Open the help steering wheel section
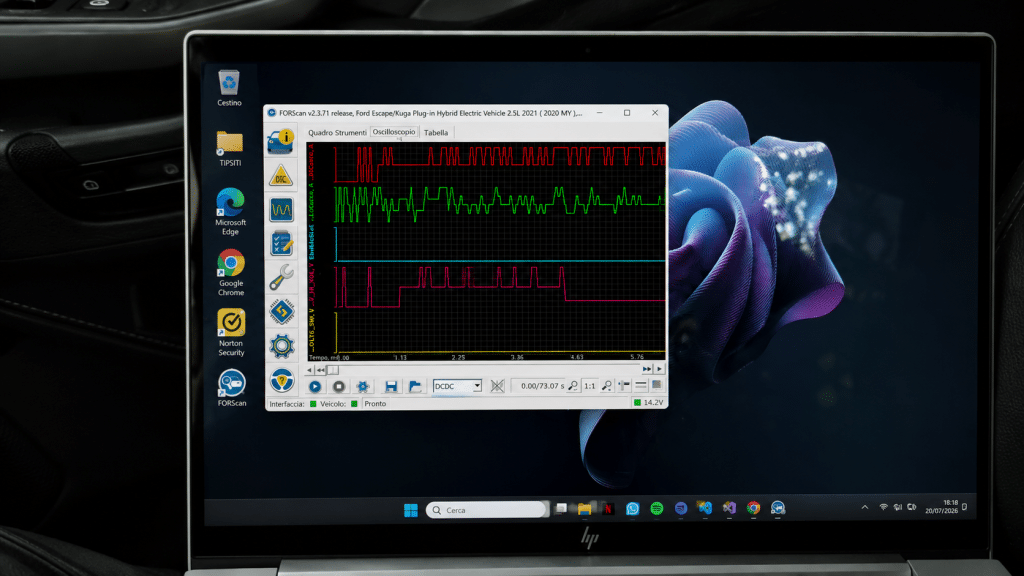1024x576 pixels. [281, 380]
